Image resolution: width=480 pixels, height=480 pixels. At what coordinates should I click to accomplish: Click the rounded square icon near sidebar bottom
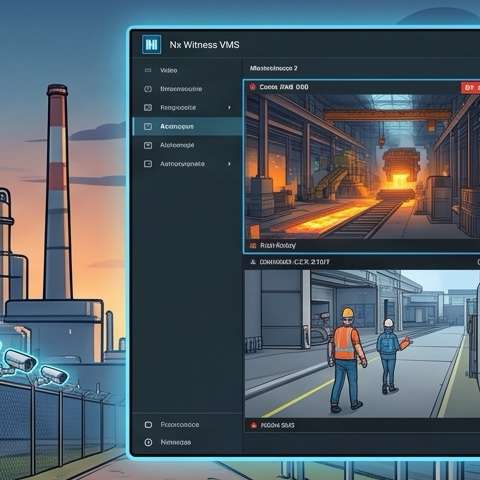[x=148, y=425]
